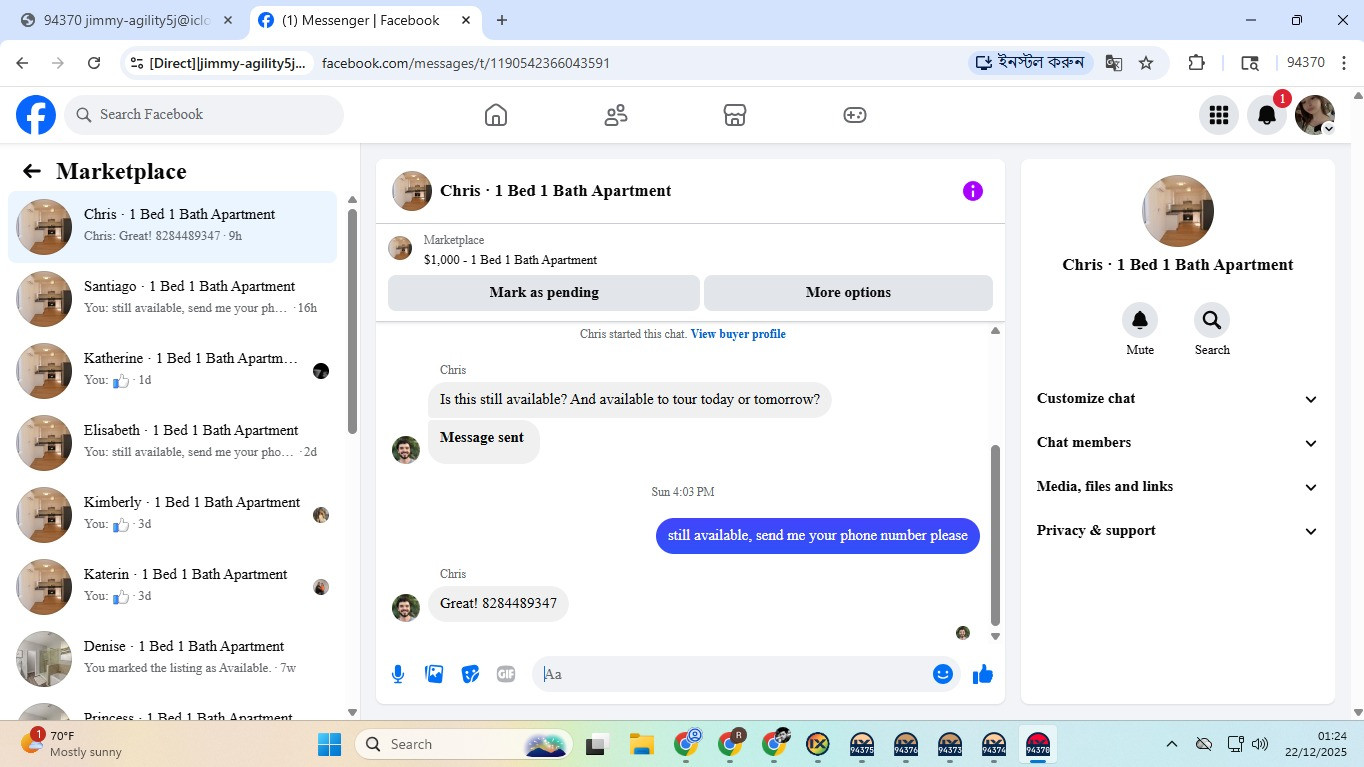1364x767 pixels.
Task: Click Chris's avatar next to Great! message
Action: (406, 608)
